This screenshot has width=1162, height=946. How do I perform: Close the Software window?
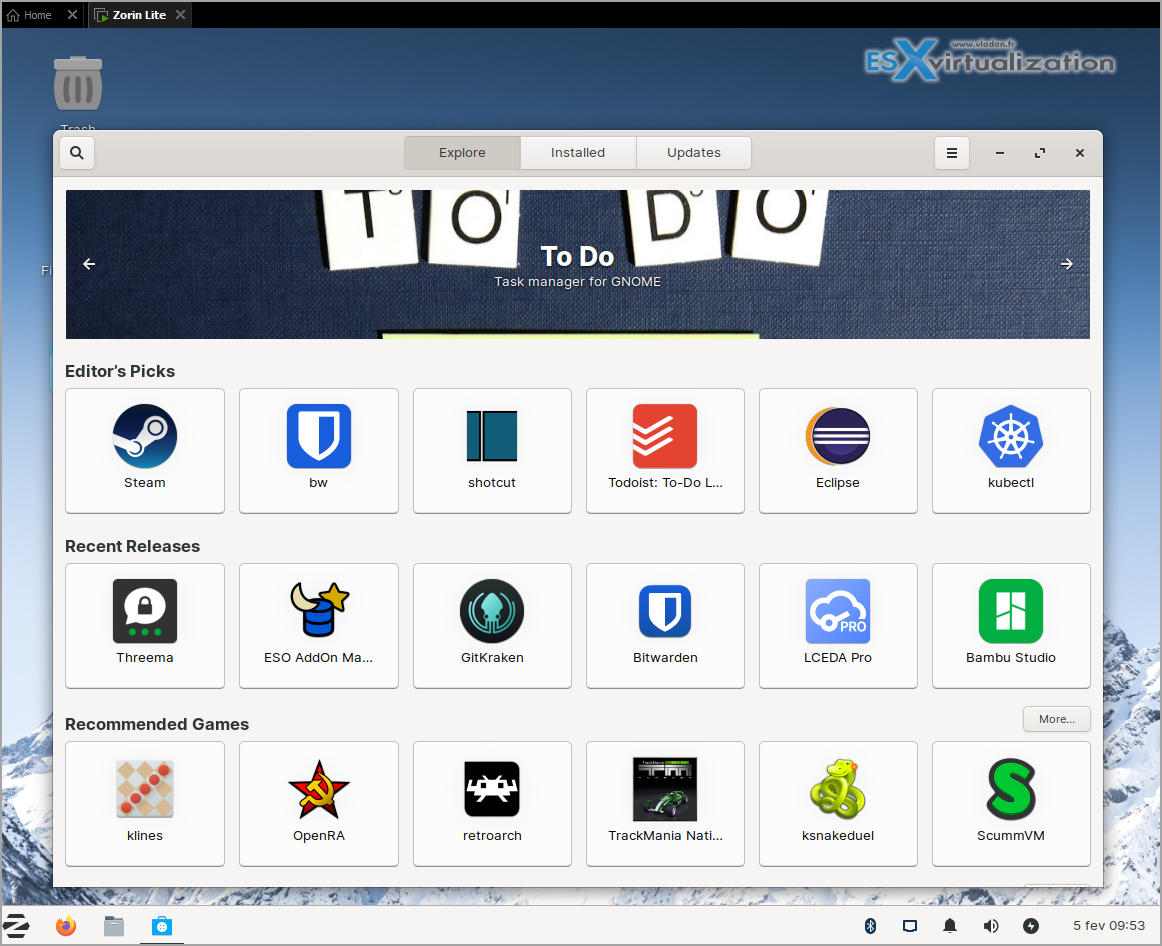[x=1080, y=153]
